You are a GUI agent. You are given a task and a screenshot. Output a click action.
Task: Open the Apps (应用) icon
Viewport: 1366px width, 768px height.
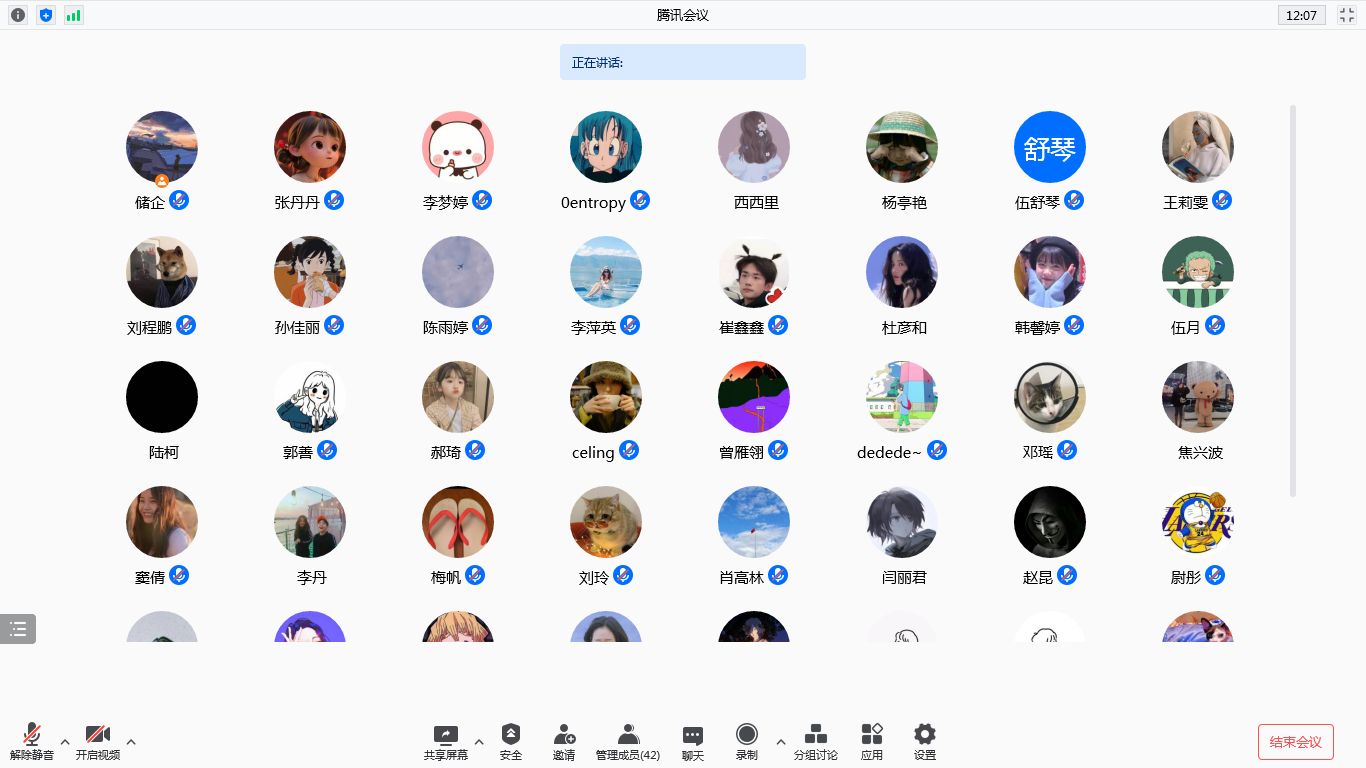[x=872, y=741]
